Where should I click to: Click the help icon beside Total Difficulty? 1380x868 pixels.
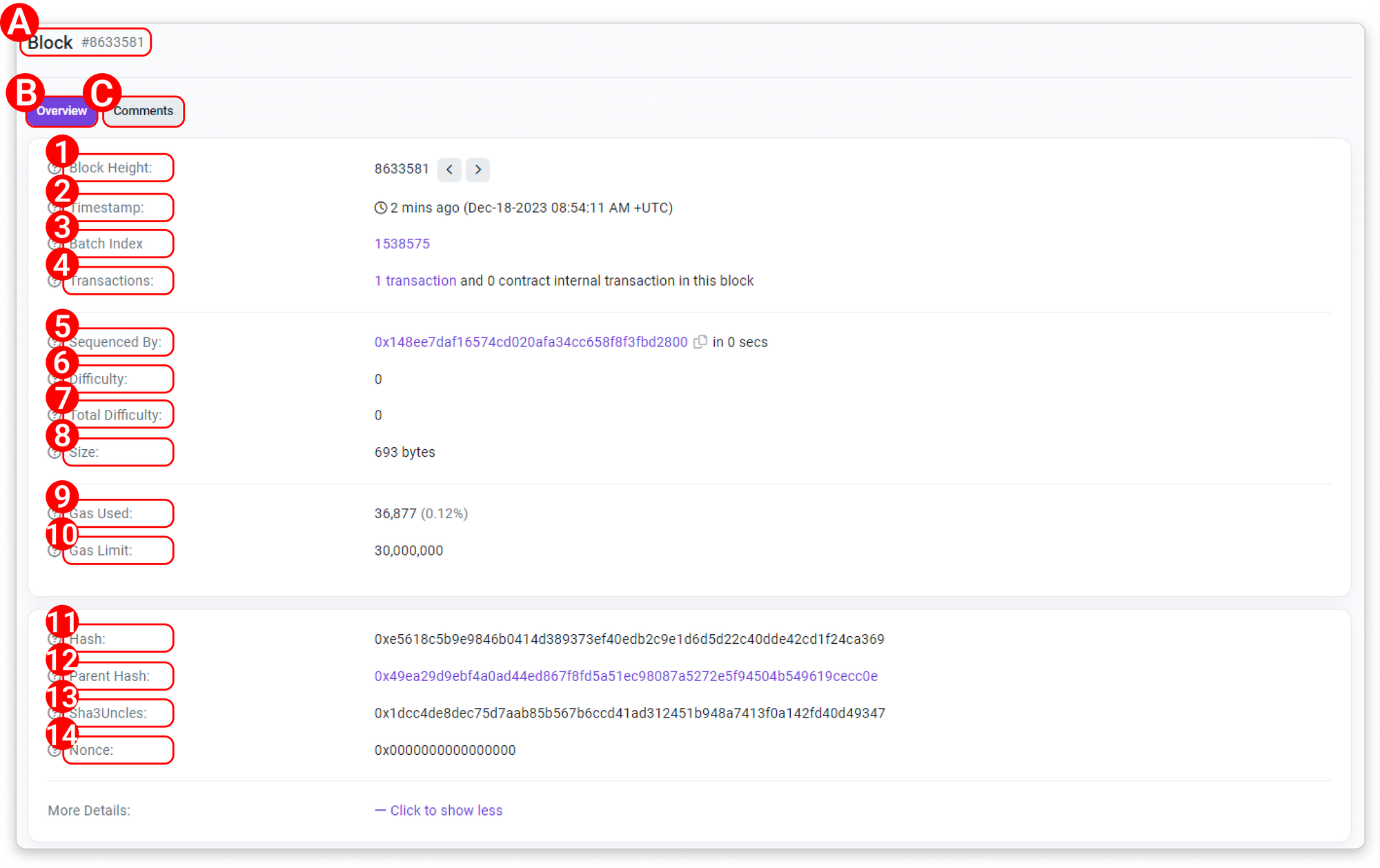click(54, 415)
